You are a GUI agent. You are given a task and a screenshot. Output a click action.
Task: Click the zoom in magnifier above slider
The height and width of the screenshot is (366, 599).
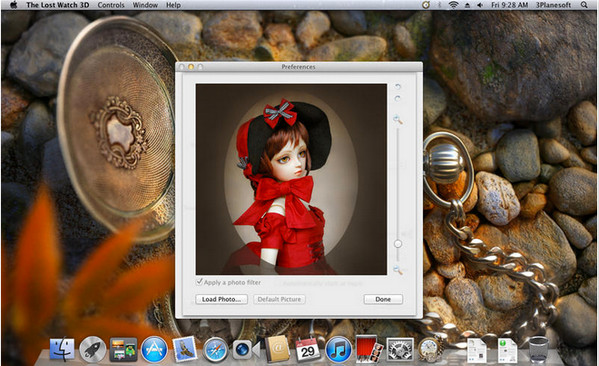[x=398, y=120]
